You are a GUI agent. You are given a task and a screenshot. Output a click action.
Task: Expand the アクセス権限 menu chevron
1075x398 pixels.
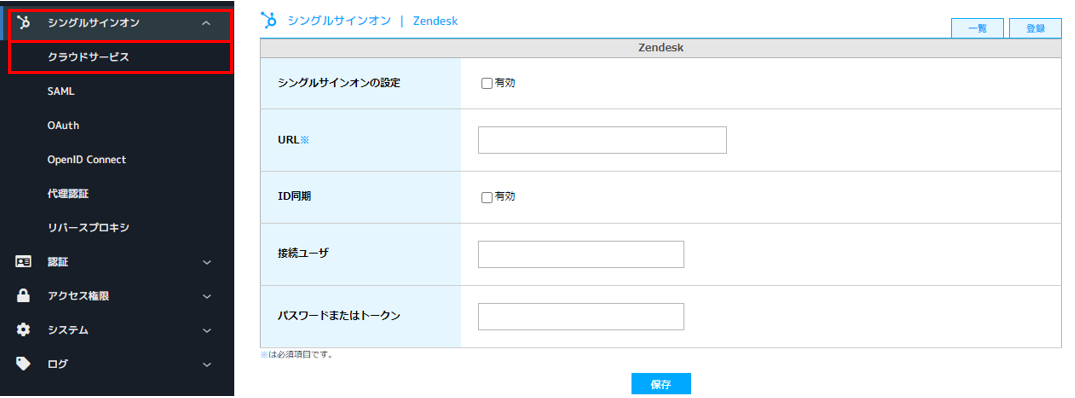pyautogui.click(x=207, y=297)
